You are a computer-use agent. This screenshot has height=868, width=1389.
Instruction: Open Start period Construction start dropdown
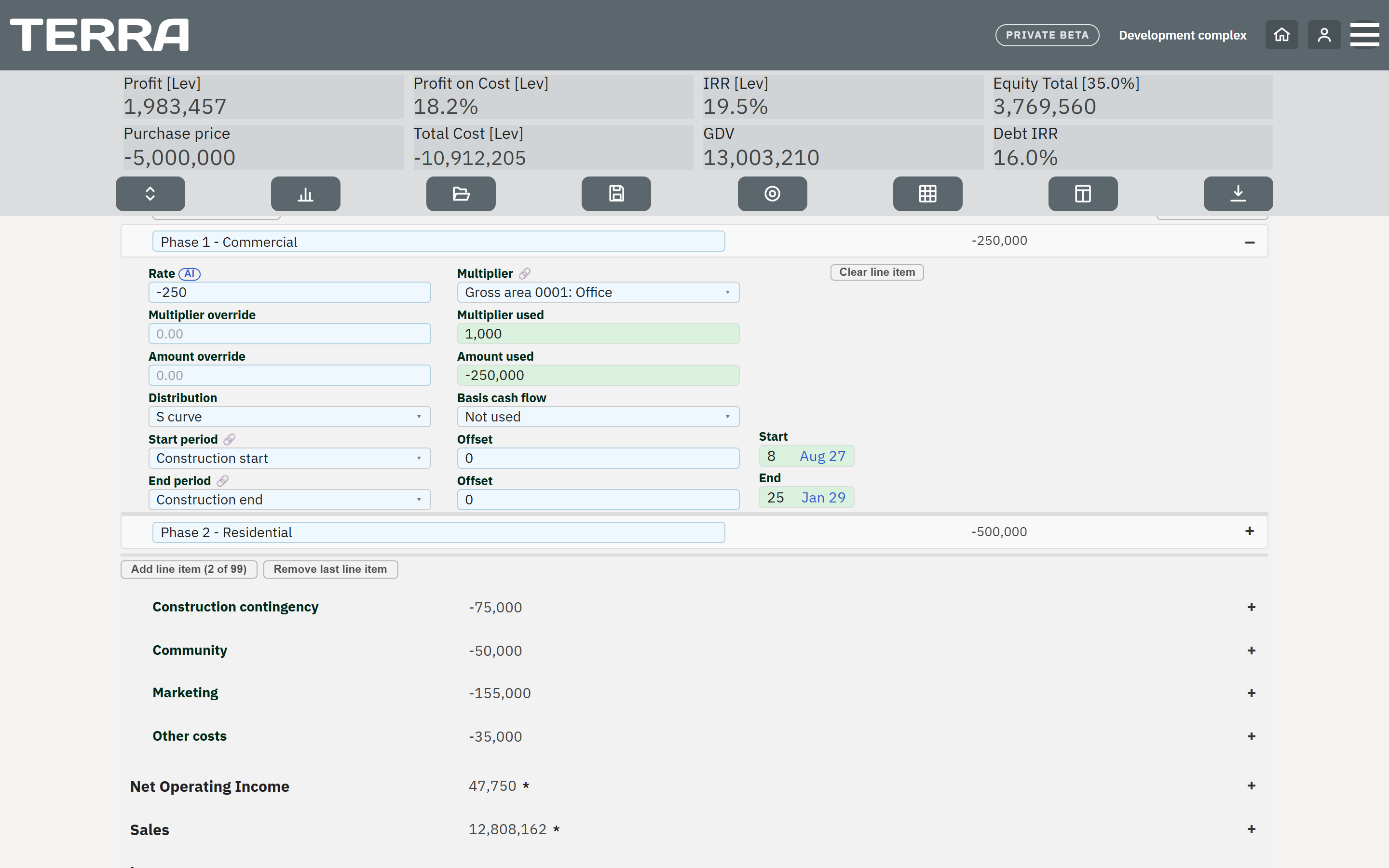tap(289, 458)
